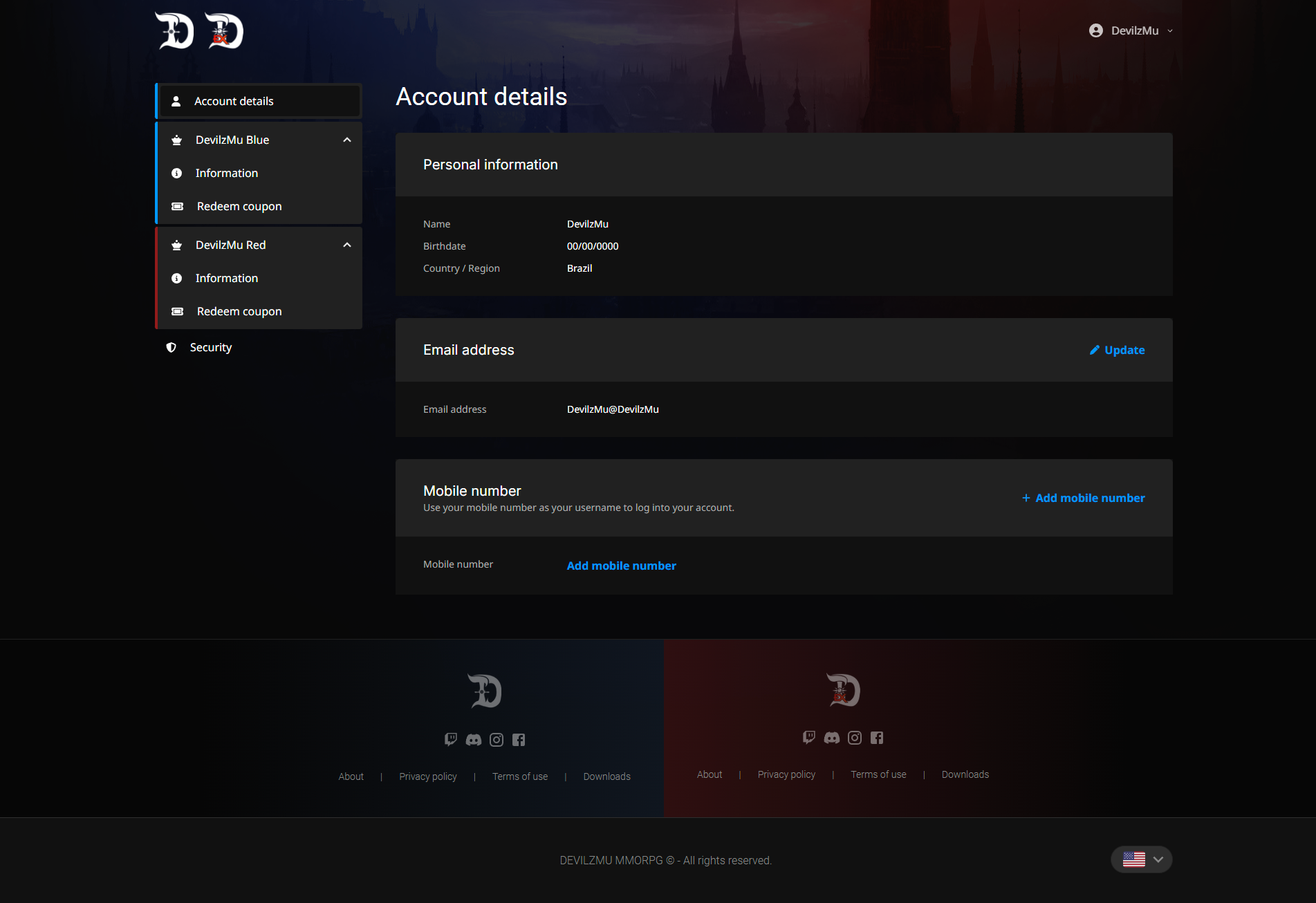Open Redeem coupon under DevilzMu Red
This screenshot has height=903, width=1316.
tap(239, 311)
